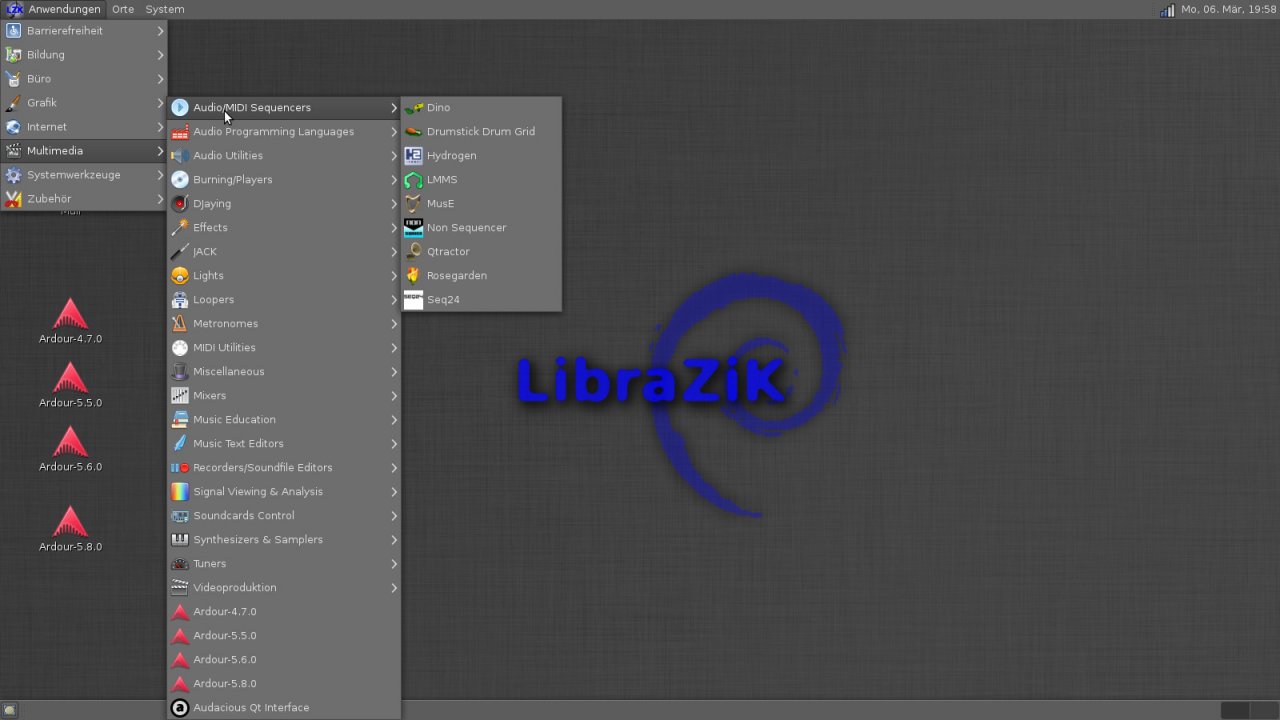The height and width of the screenshot is (720, 1280).
Task: Expand the Music Education submenu arrow
Action: (394, 420)
